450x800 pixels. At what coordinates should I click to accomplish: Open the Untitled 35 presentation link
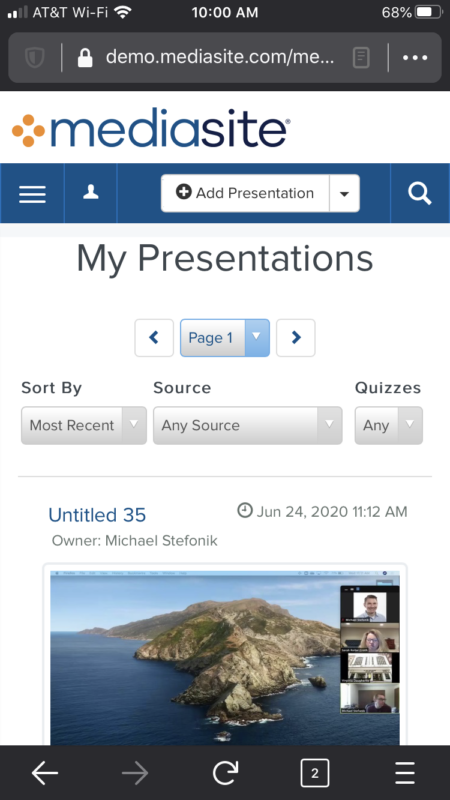[x=97, y=515]
